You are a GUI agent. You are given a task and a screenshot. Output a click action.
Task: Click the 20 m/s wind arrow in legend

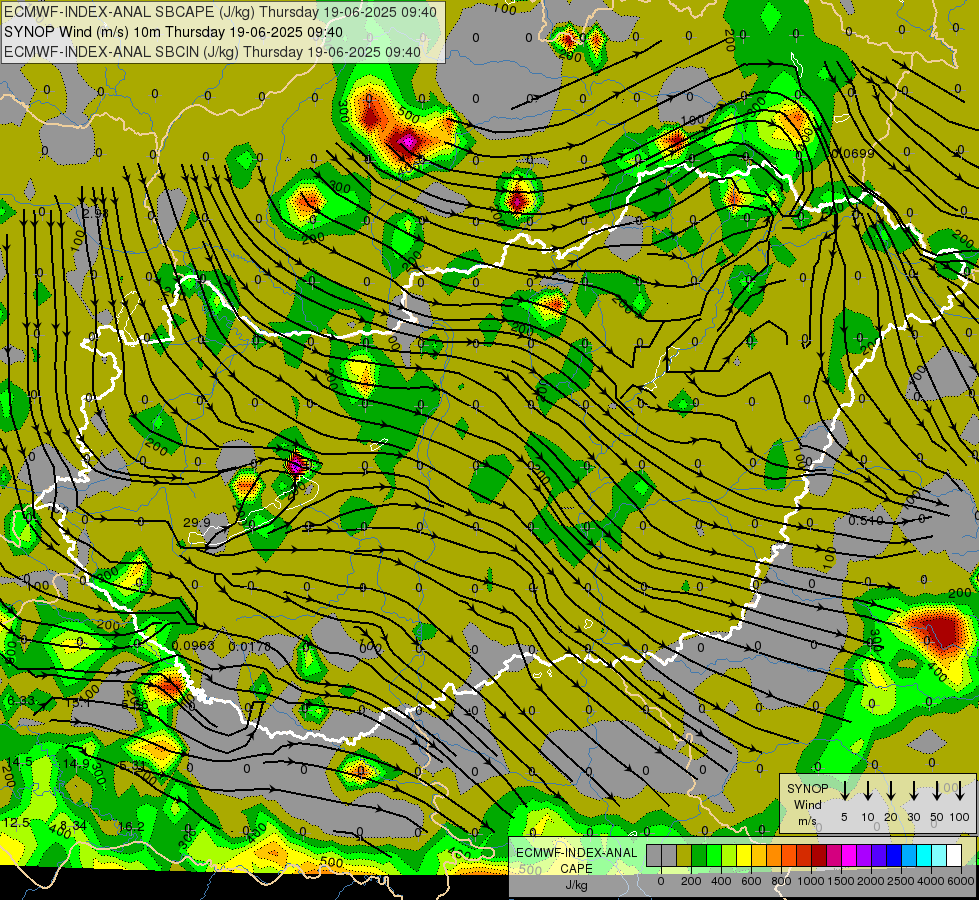pyautogui.click(x=890, y=791)
